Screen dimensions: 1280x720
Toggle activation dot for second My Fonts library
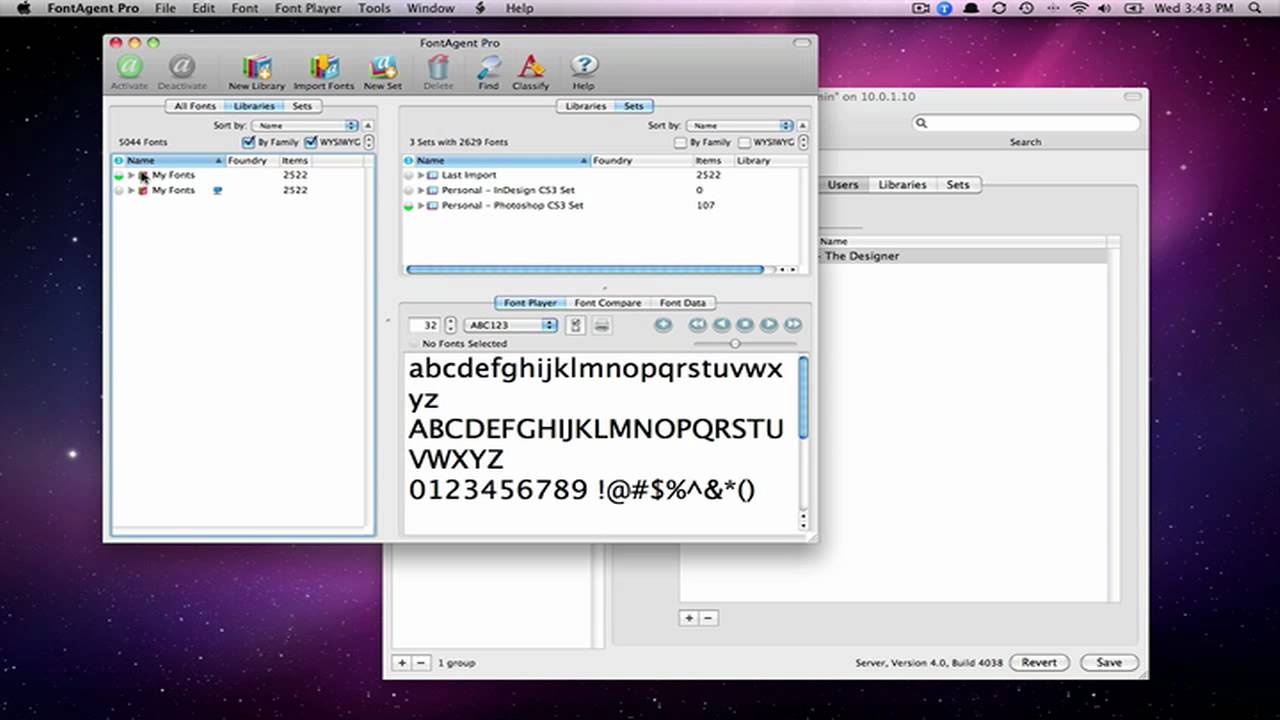click(119, 191)
